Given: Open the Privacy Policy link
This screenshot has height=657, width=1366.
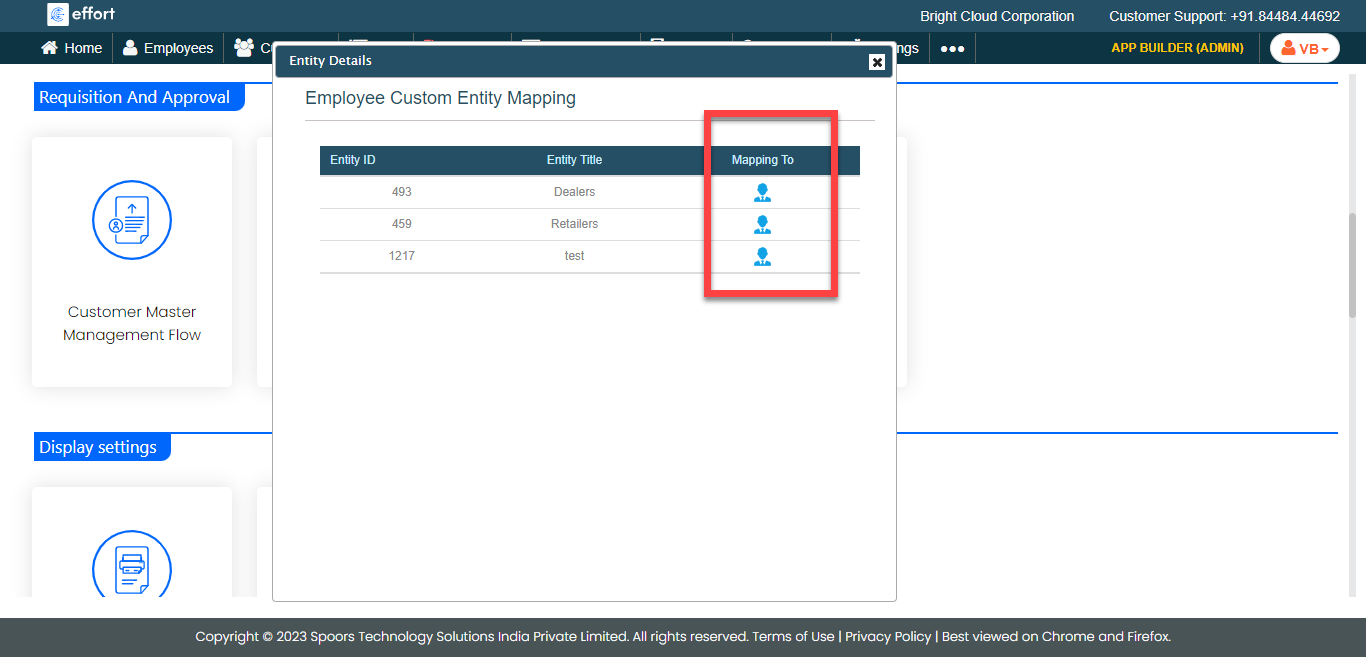Looking at the screenshot, I should 888,637.
